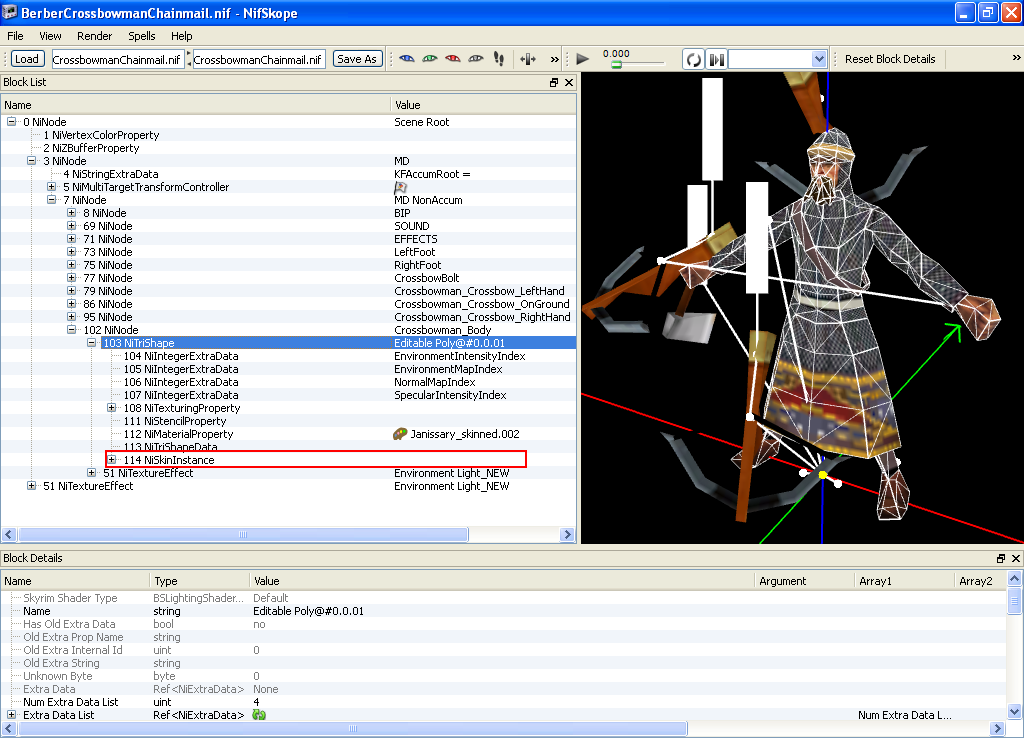This screenshot has width=1024, height=738.
Task: Click the Flip view icon in toolbar
Action: 528,59
